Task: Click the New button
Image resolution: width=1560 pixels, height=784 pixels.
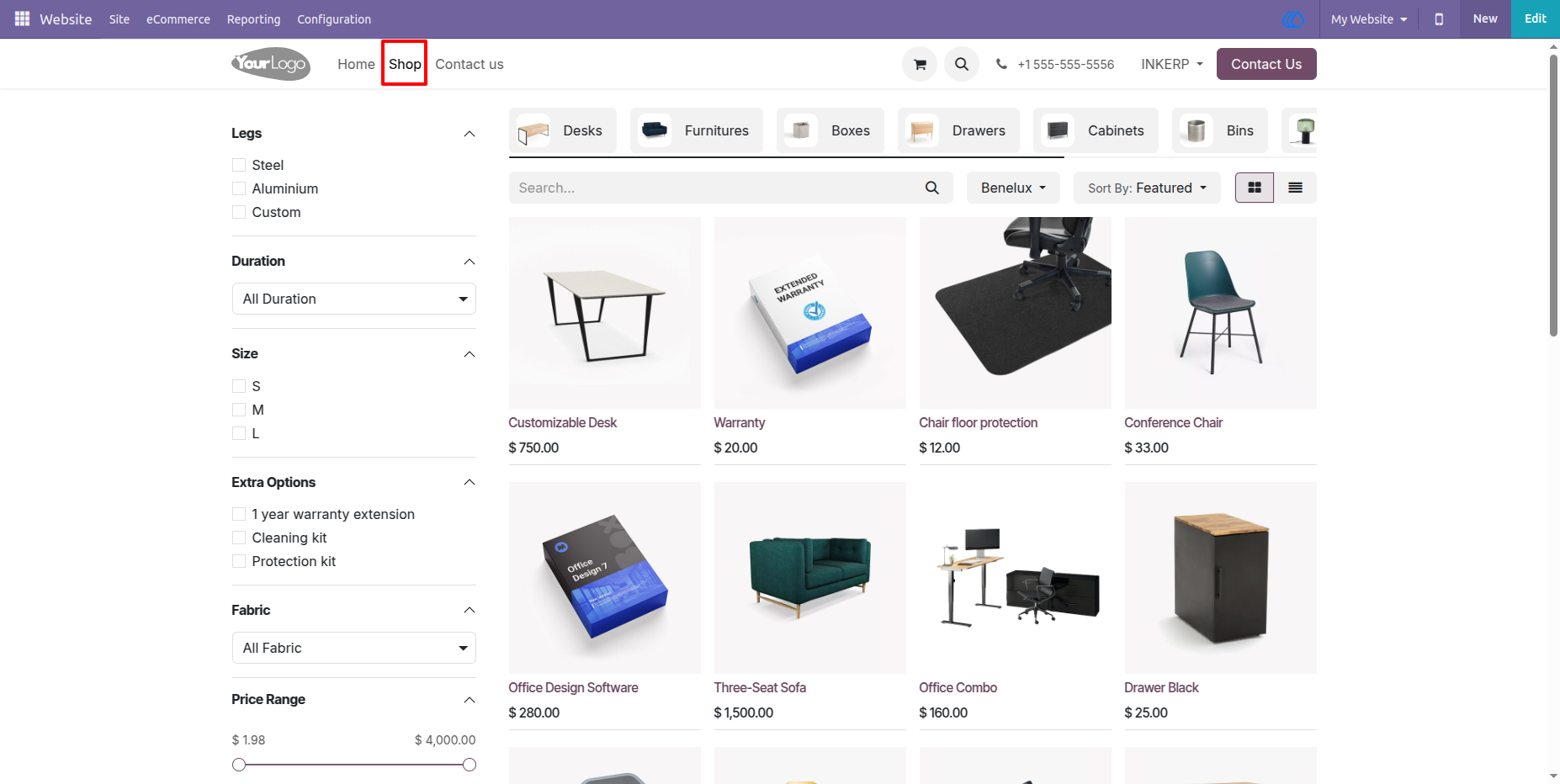Action: pyautogui.click(x=1485, y=19)
